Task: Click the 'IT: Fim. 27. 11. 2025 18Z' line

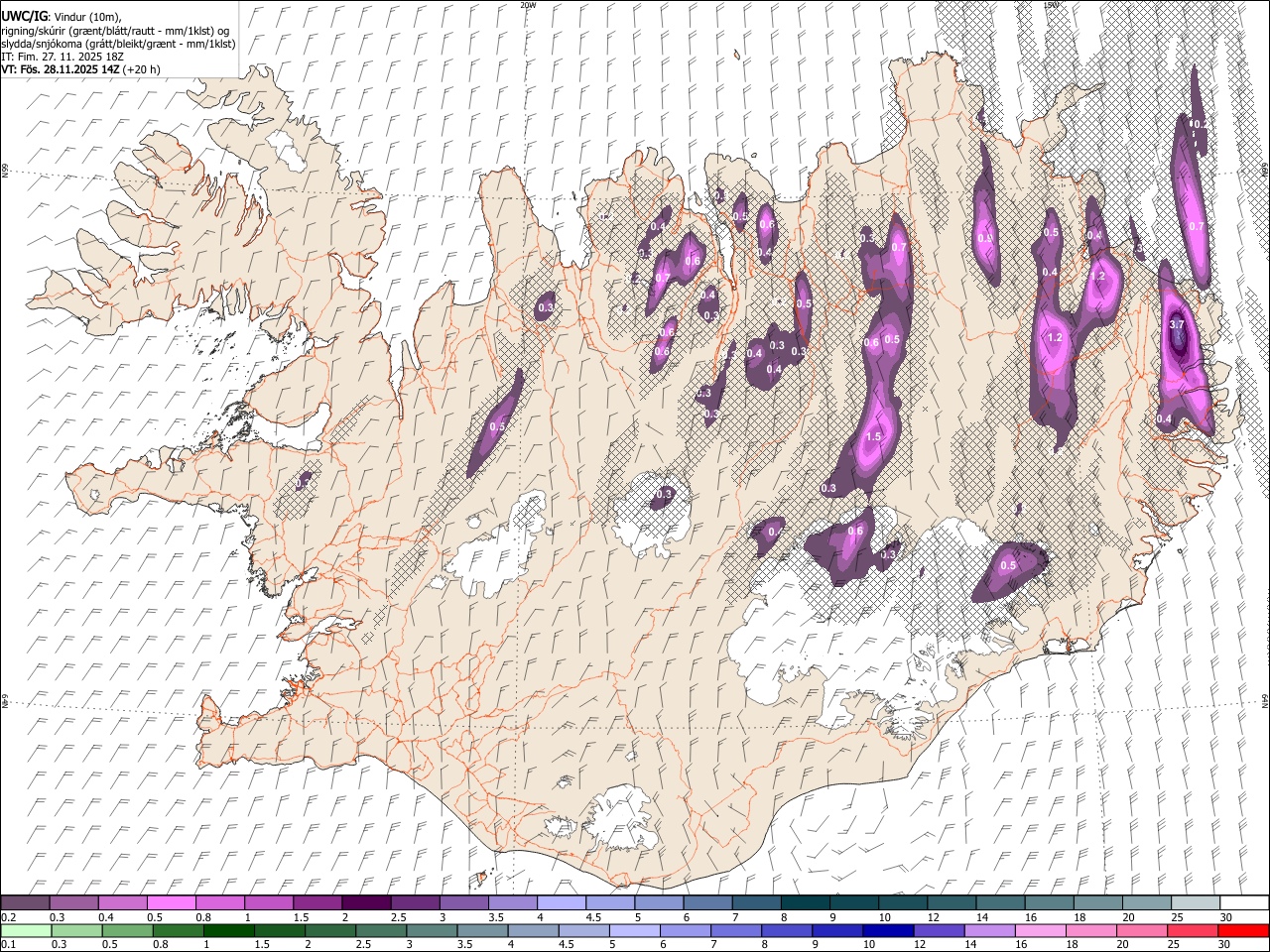Action: point(63,57)
